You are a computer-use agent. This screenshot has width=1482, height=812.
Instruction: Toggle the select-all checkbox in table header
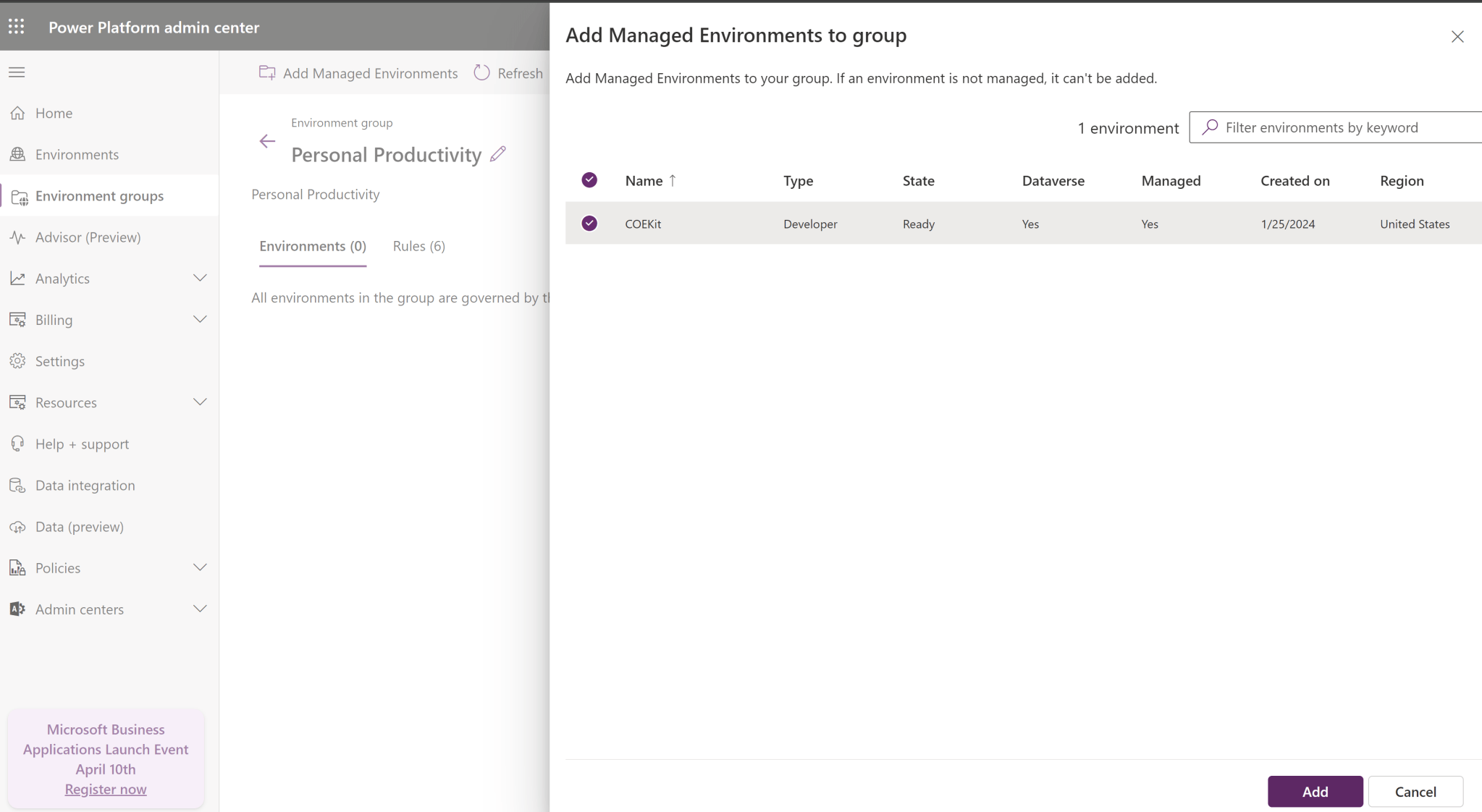(589, 179)
